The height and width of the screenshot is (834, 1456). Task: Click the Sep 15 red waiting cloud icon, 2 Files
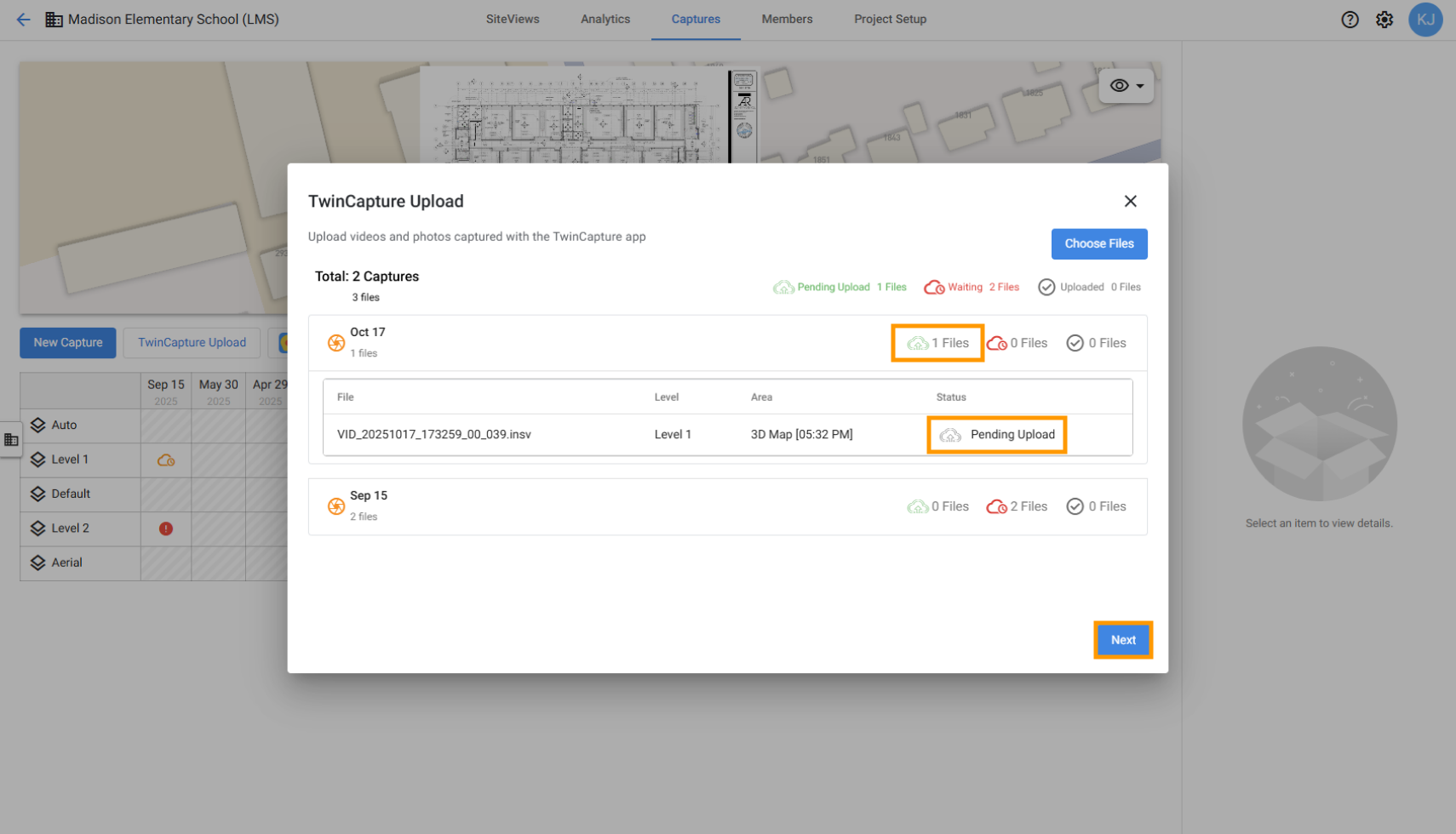pyautogui.click(x=997, y=507)
